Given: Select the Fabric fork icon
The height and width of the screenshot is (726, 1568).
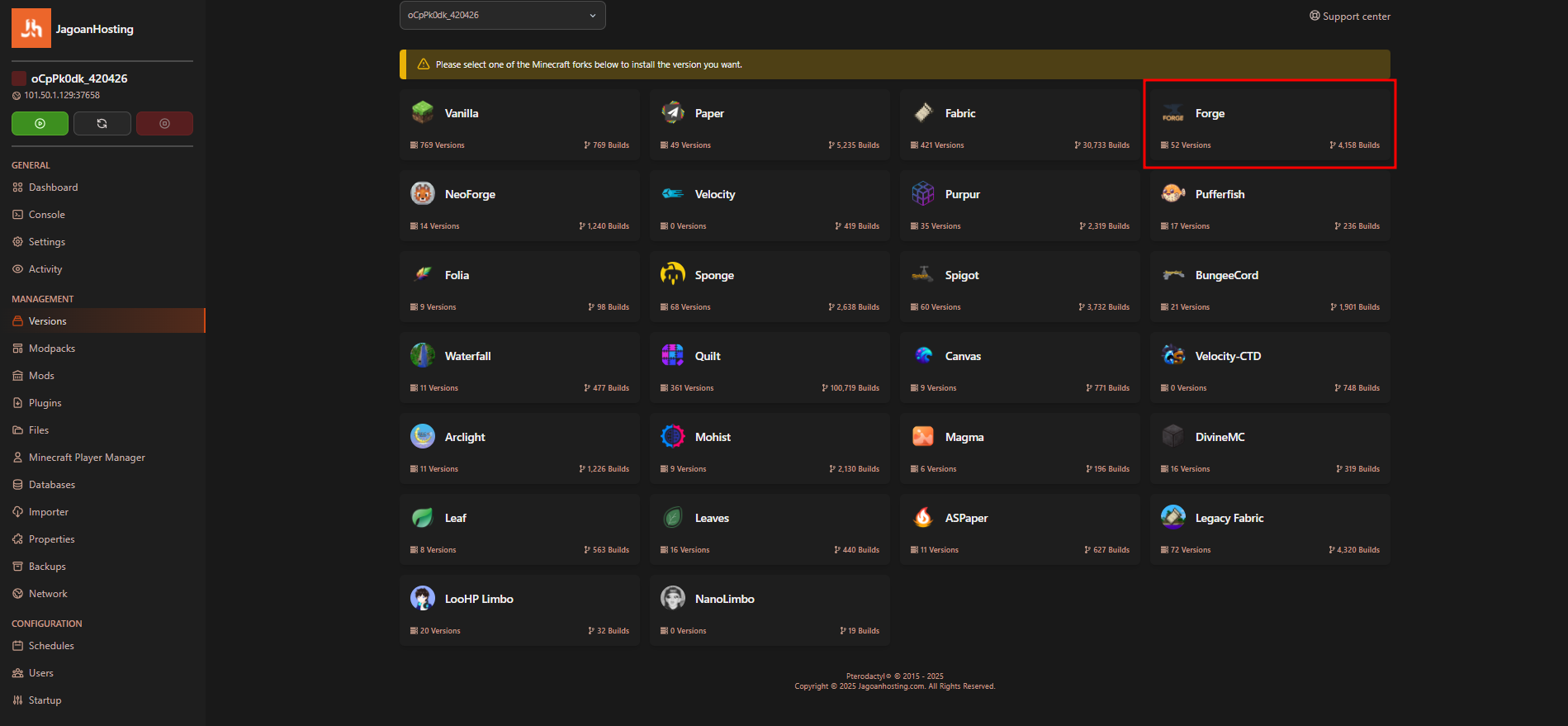Looking at the screenshot, I should click(923, 112).
